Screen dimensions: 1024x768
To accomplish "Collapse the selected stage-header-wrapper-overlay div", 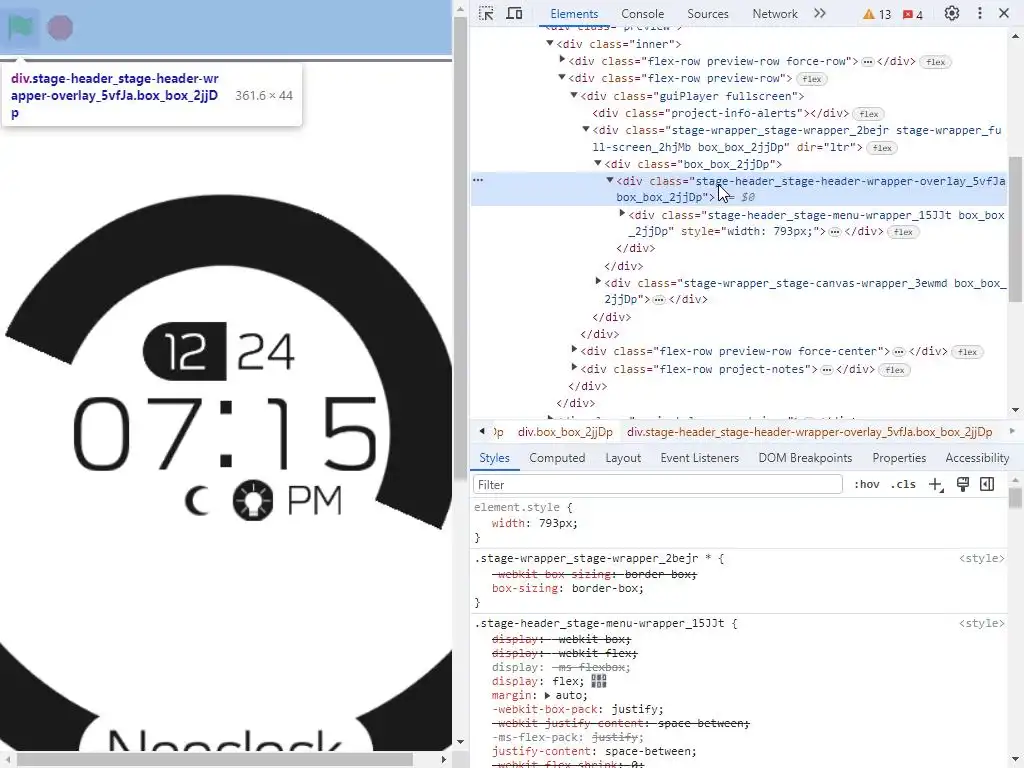I will click(x=610, y=180).
